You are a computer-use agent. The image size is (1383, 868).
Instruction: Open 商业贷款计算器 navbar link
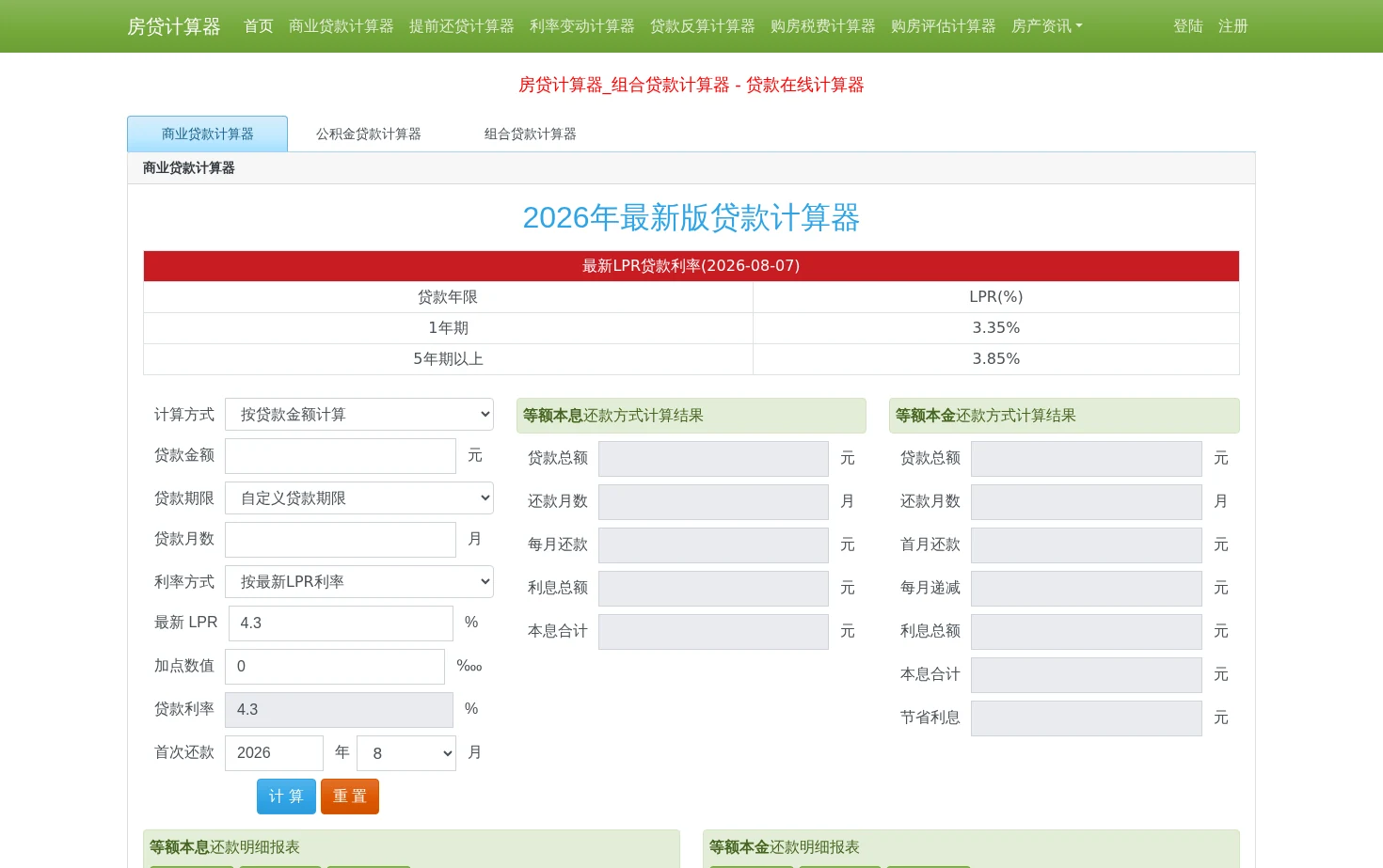tap(342, 26)
